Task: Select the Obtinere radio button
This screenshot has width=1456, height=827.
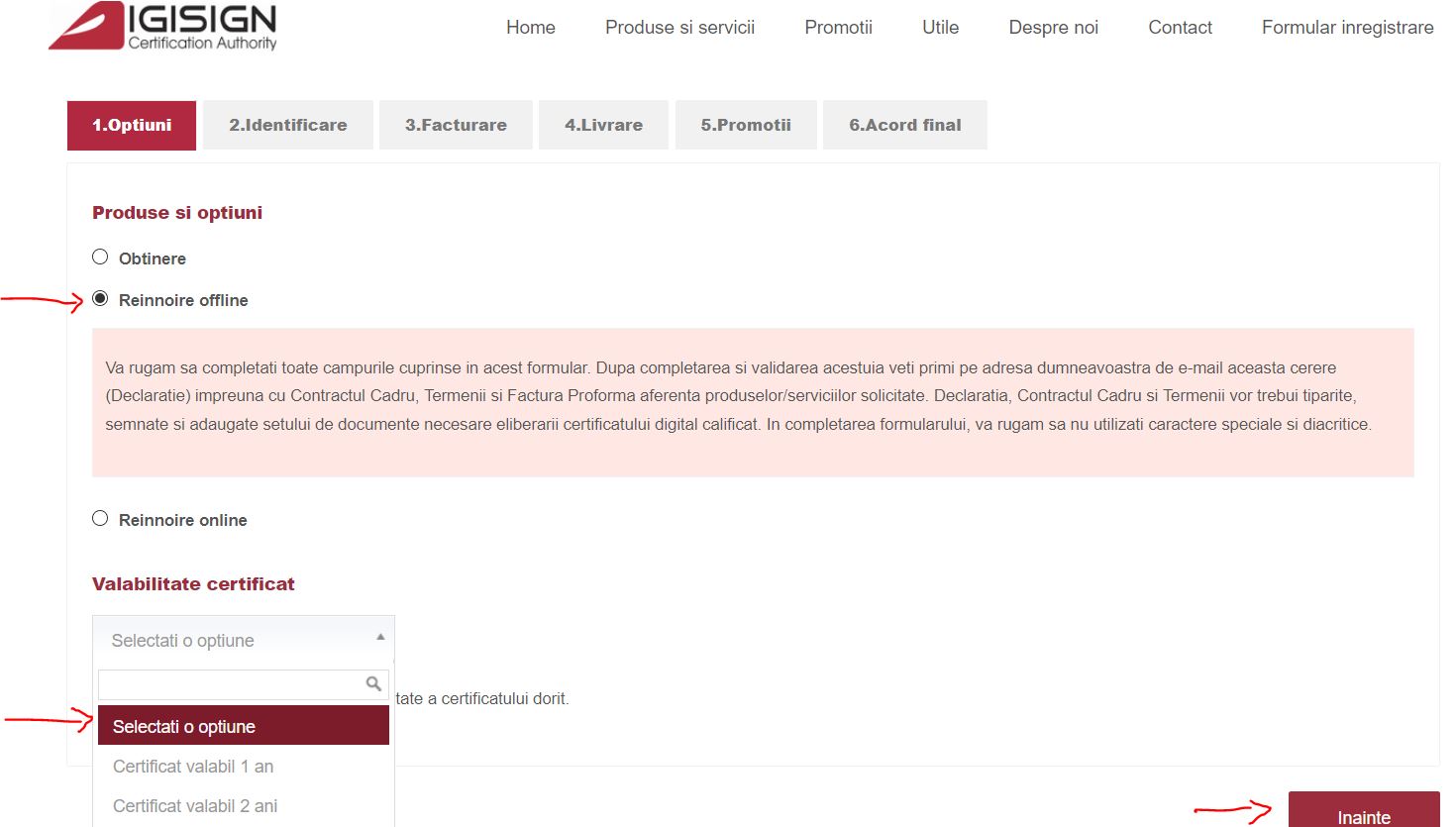Action: point(100,258)
